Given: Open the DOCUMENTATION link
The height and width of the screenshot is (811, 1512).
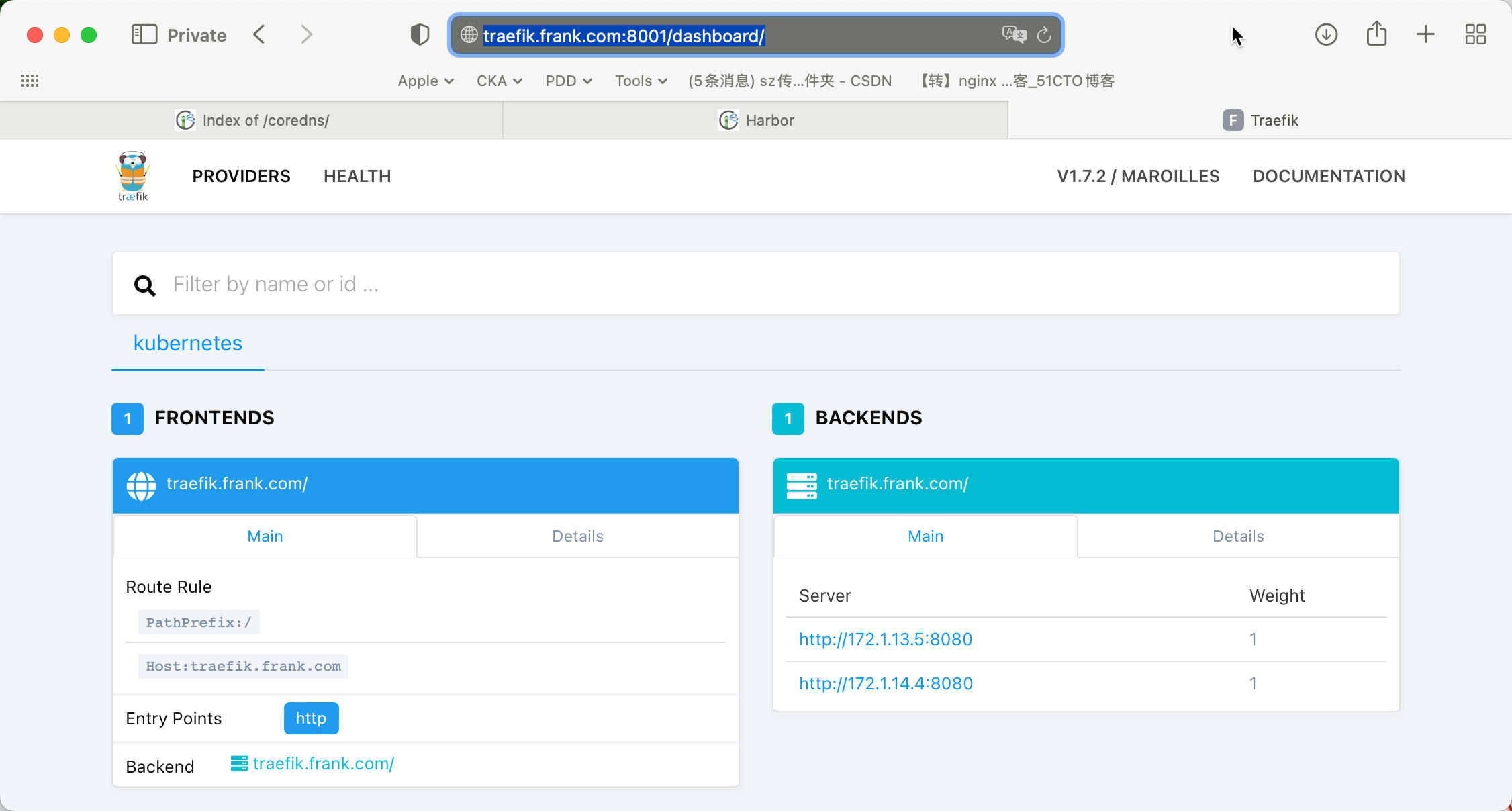Looking at the screenshot, I should [1329, 176].
